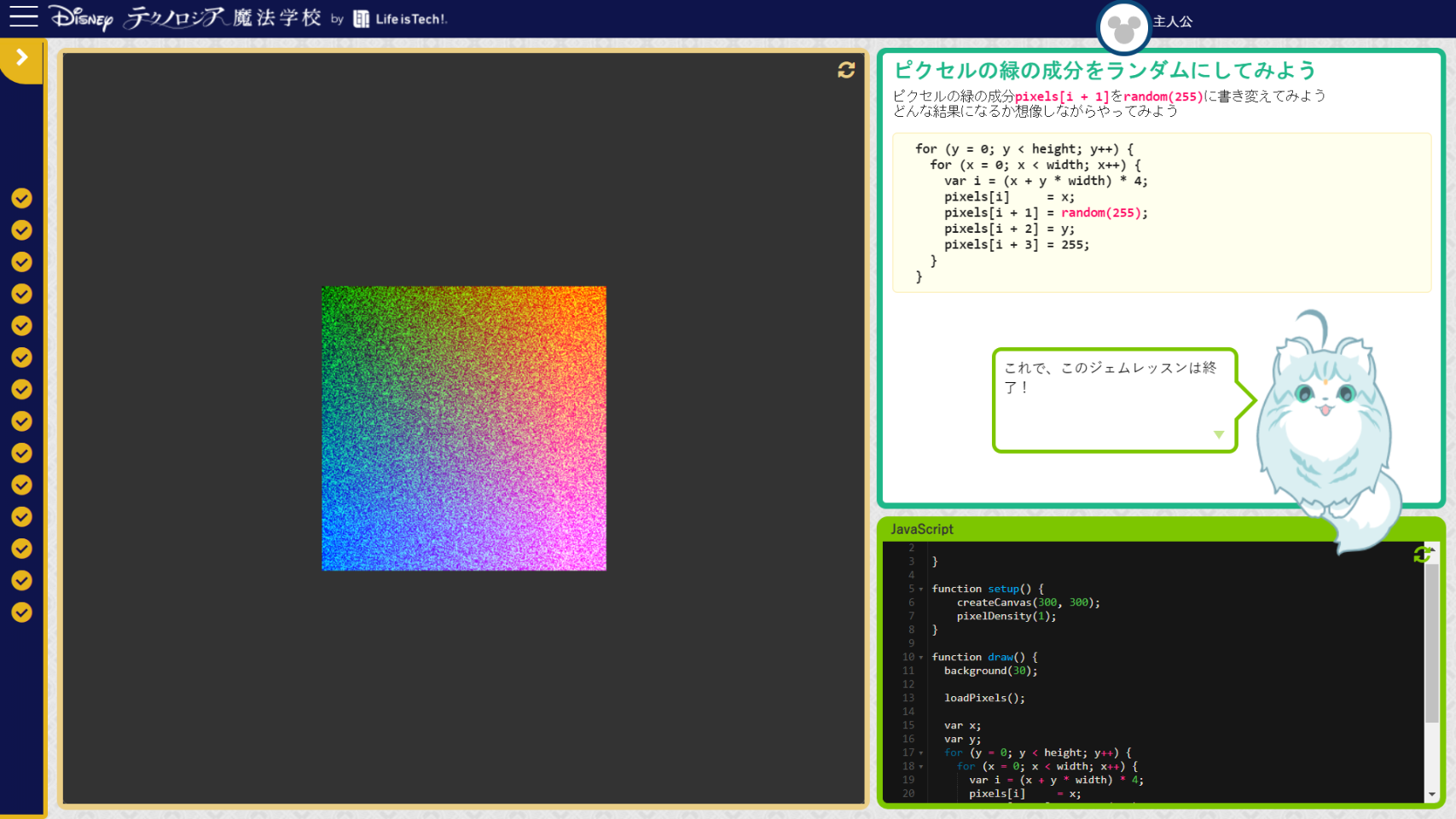Click the Life is Tech! logo

pyautogui.click(x=400, y=19)
